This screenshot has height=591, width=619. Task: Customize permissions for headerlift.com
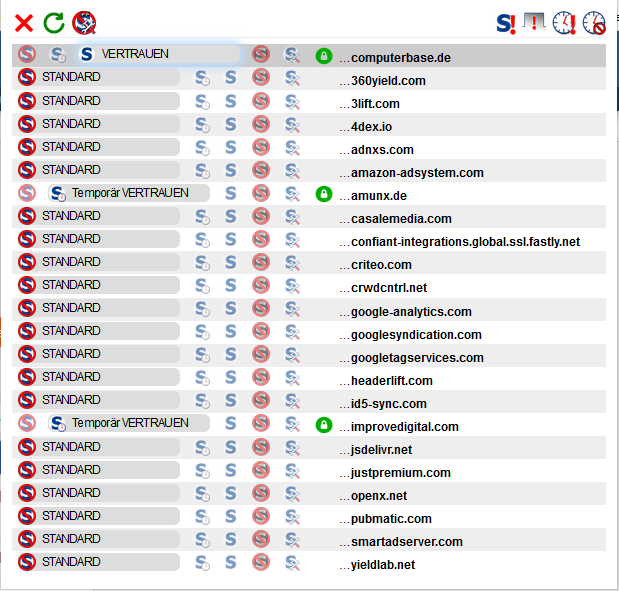pyautogui.click(x=293, y=378)
